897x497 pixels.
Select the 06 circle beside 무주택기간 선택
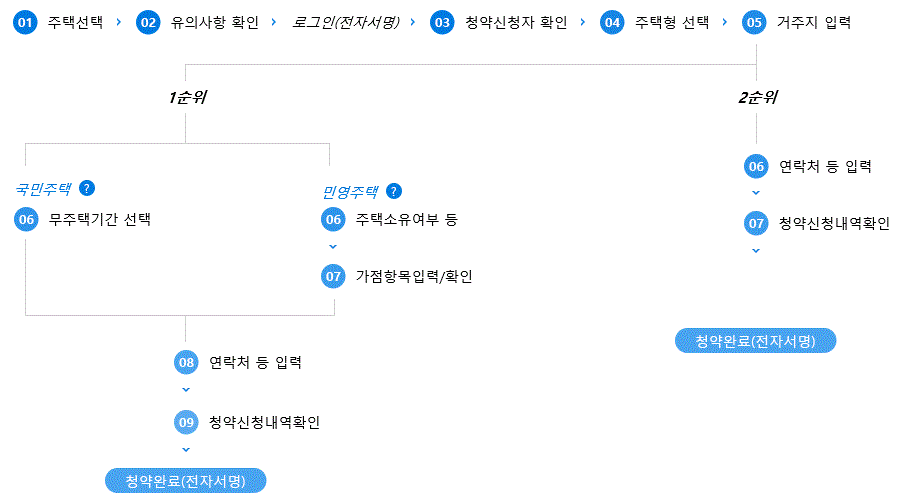[26, 220]
